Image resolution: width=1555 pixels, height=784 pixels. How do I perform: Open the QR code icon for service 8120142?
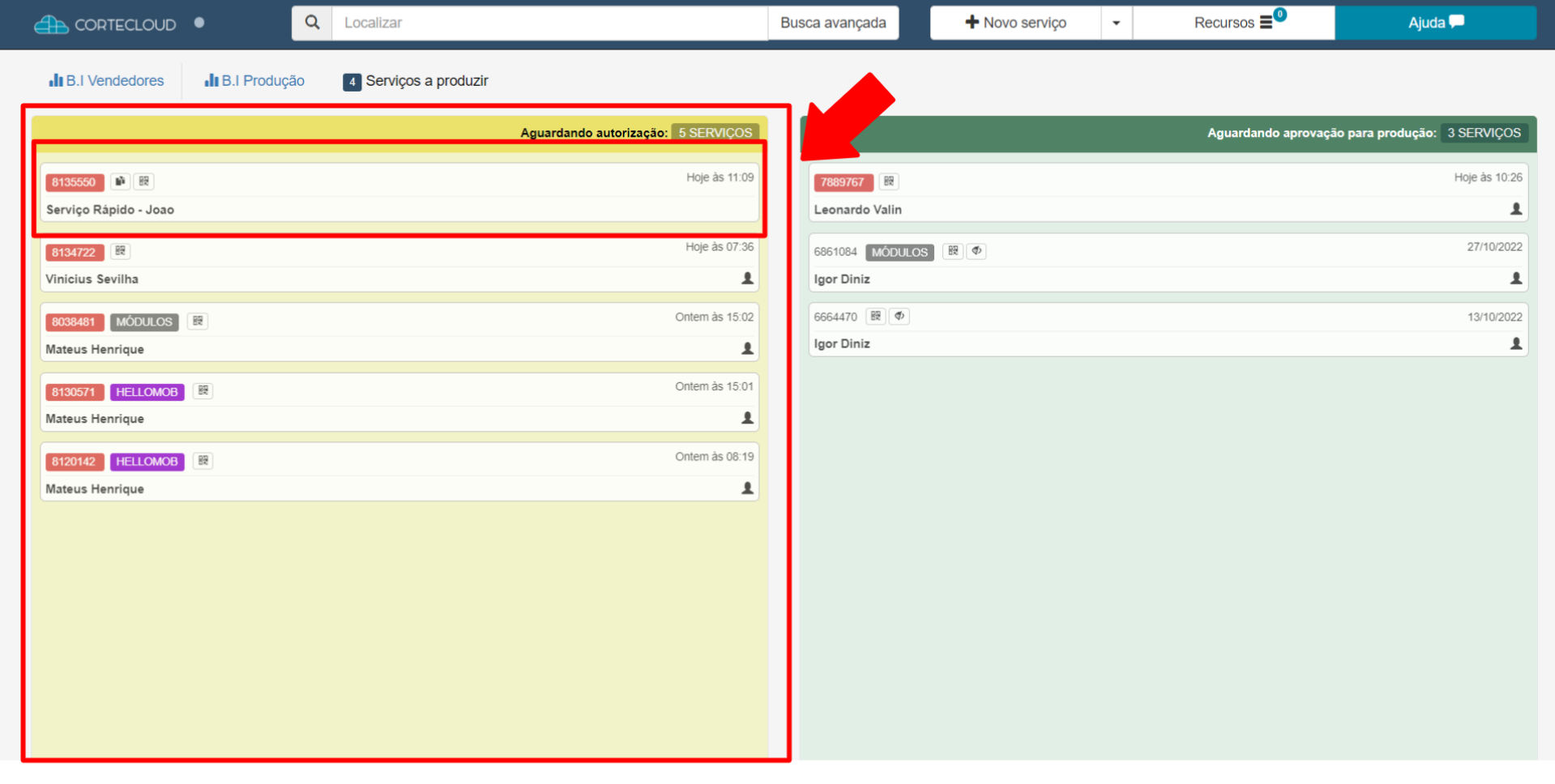click(x=203, y=461)
